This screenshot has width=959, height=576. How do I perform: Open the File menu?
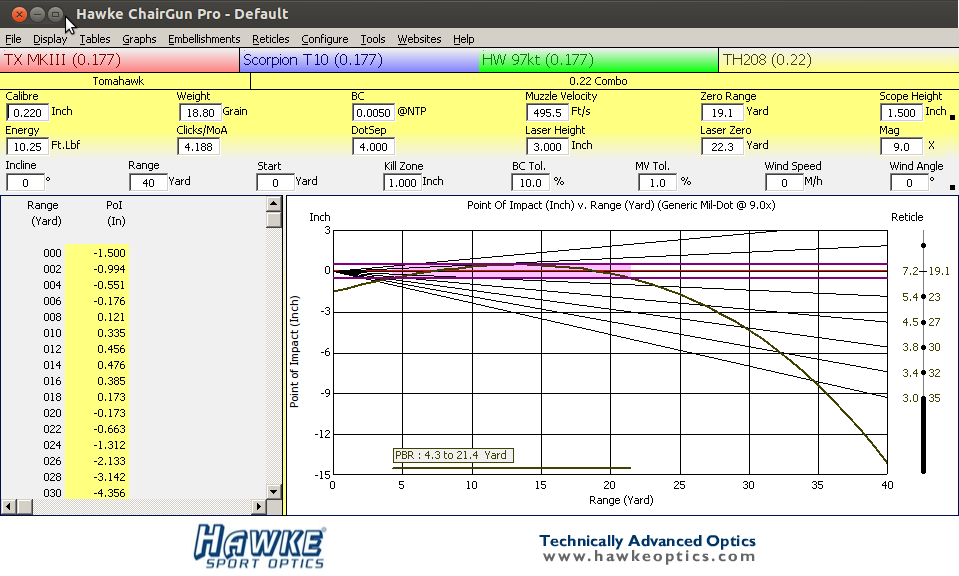(13, 39)
